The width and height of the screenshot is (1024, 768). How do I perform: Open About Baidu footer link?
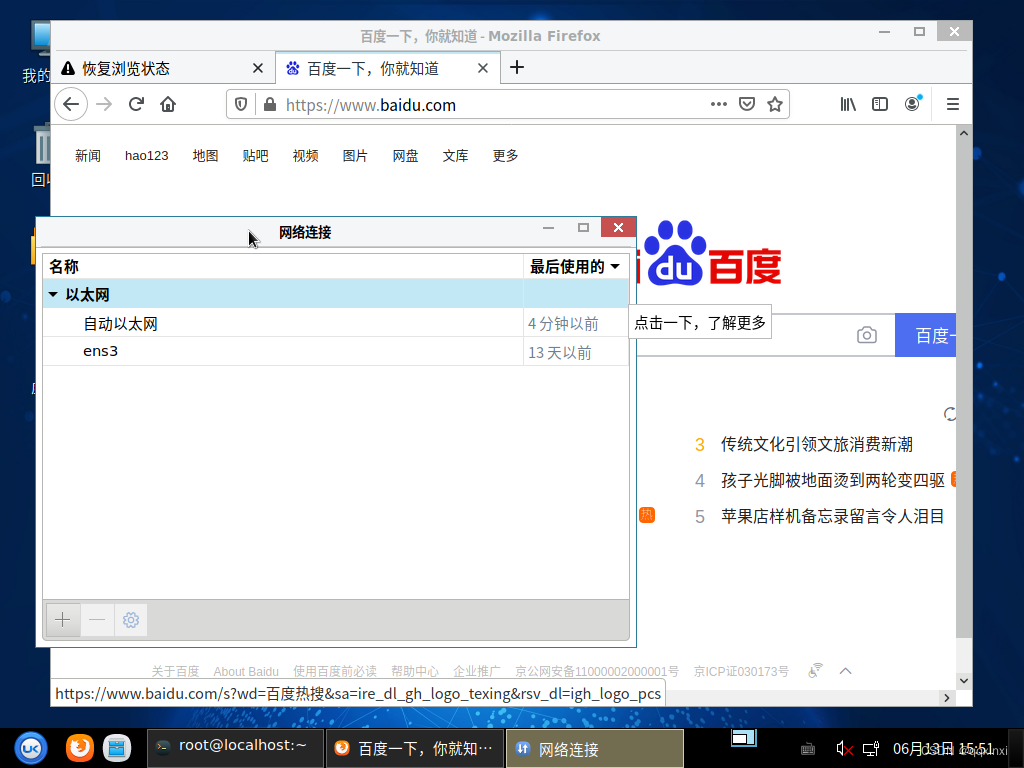coord(246,671)
